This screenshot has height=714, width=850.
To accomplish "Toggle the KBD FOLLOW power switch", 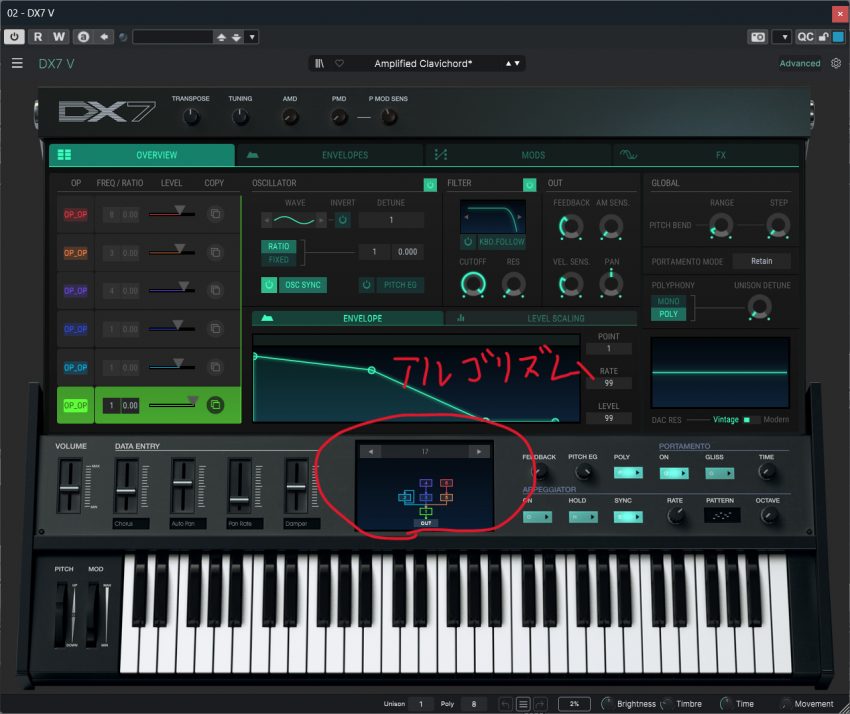I will click(x=468, y=242).
